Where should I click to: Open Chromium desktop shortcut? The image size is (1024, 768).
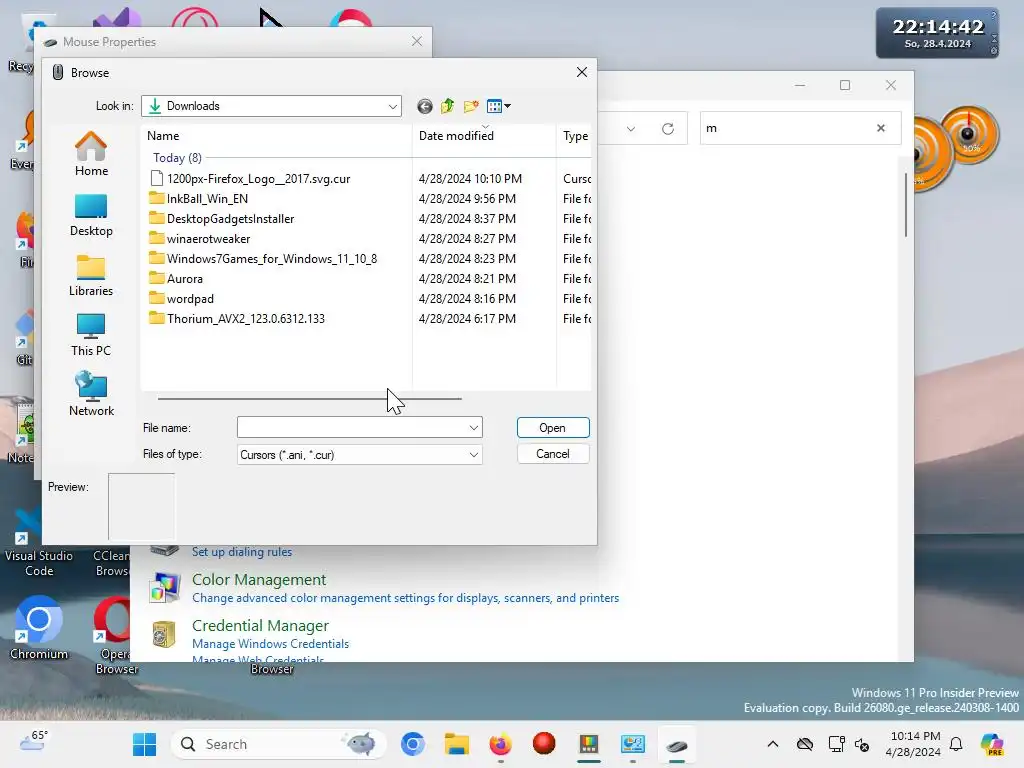39,627
